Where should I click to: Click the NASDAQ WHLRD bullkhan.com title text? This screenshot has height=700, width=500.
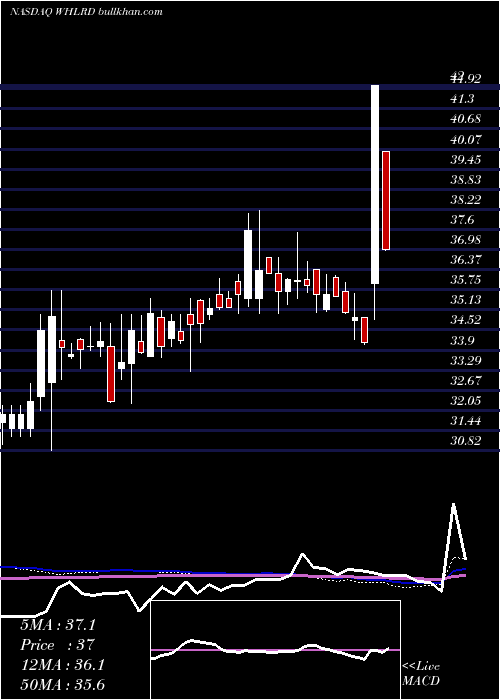pyautogui.click(x=86, y=12)
